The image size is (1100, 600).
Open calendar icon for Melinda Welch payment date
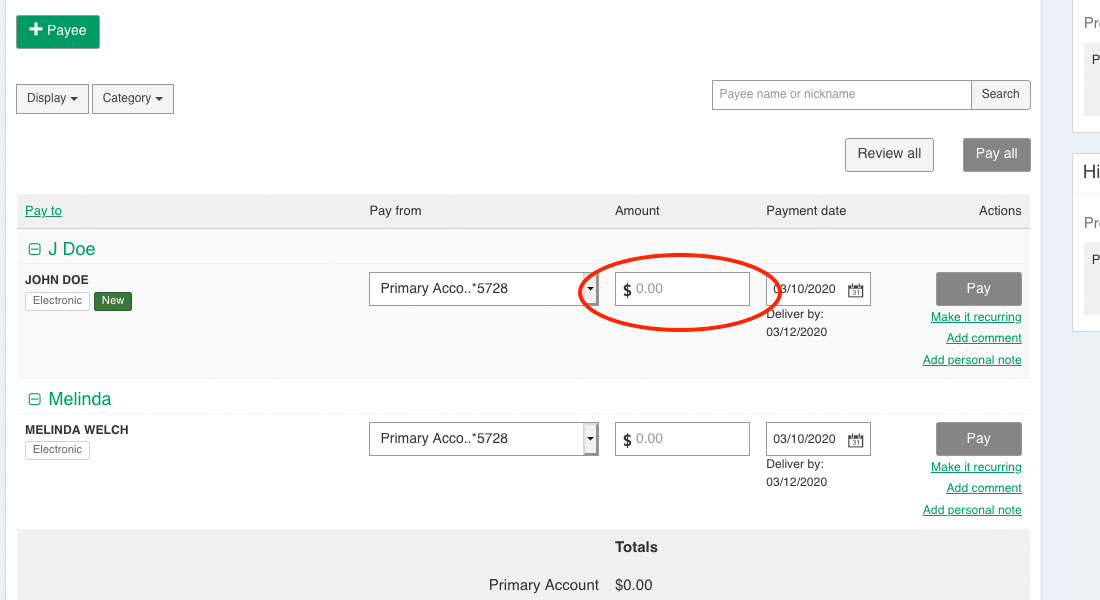click(x=856, y=440)
